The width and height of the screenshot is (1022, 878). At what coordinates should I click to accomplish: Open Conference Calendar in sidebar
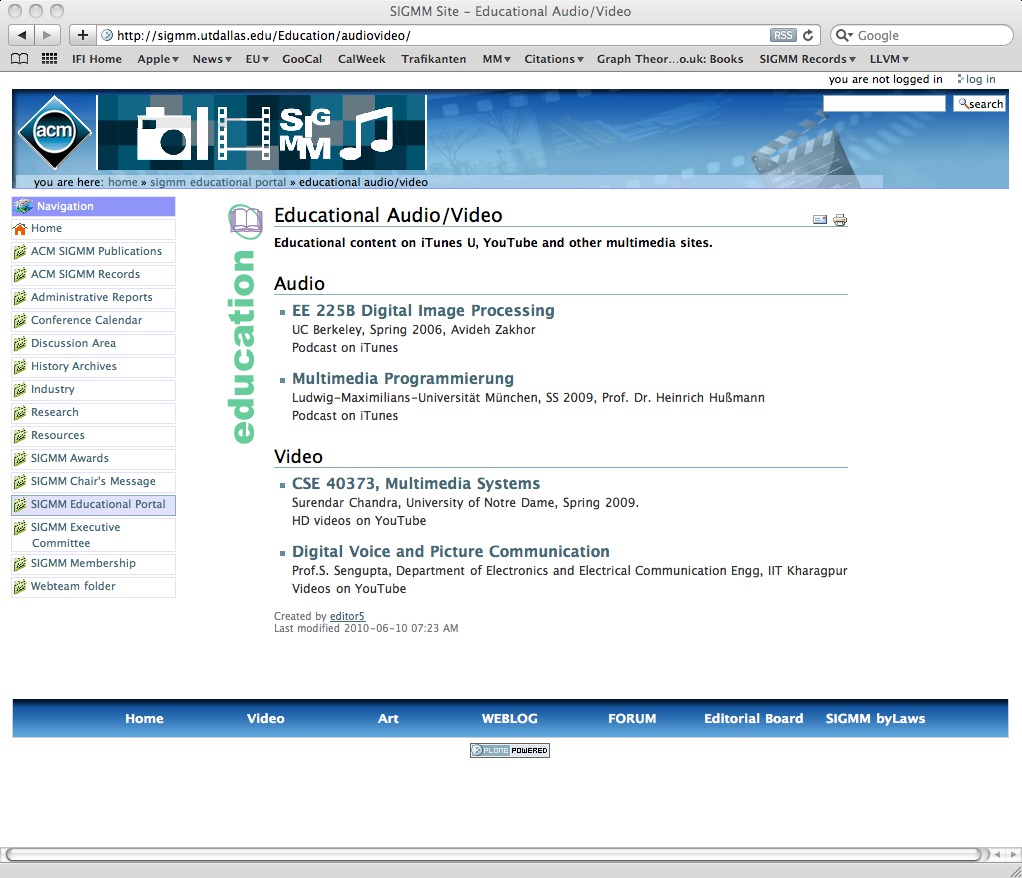pos(86,320)
